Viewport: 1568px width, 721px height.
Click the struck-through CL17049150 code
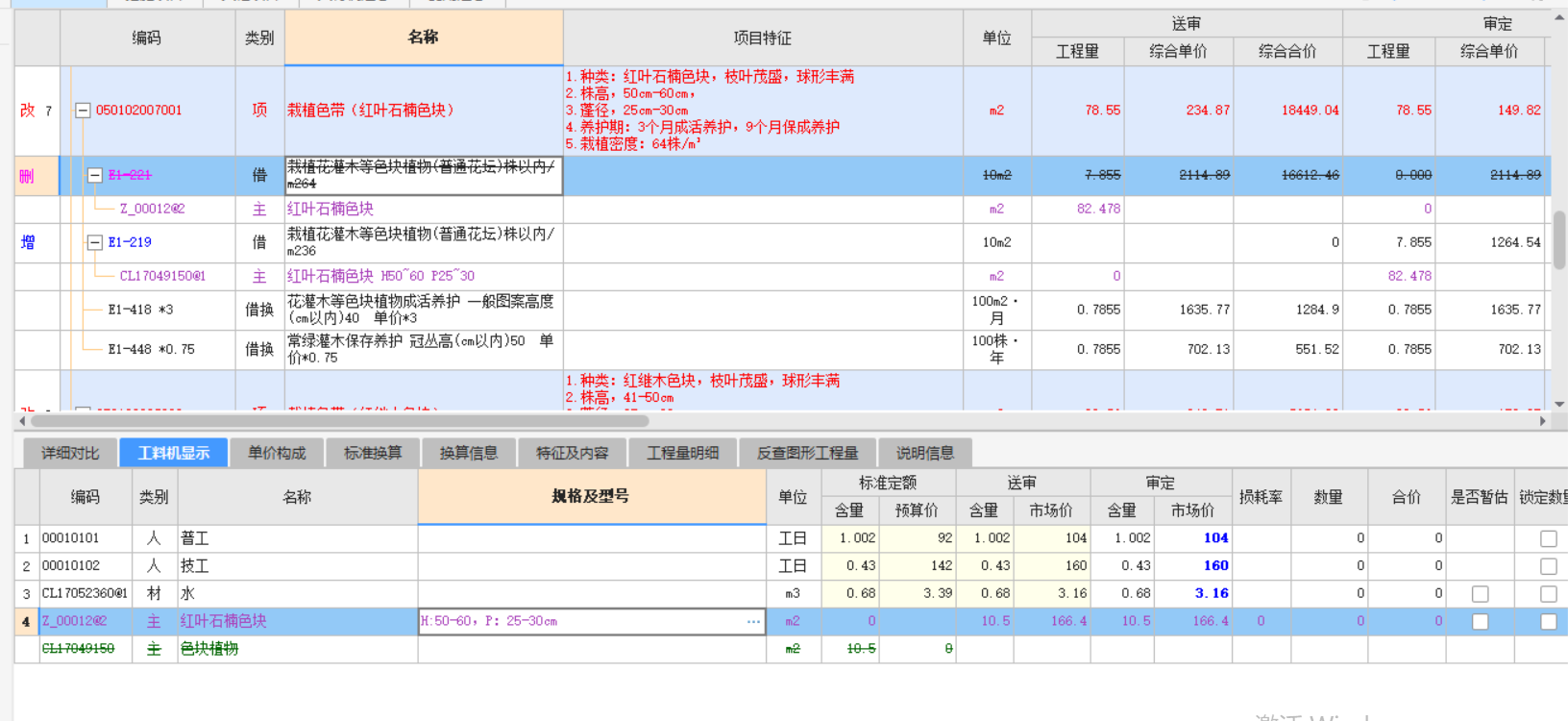point(78,649)
